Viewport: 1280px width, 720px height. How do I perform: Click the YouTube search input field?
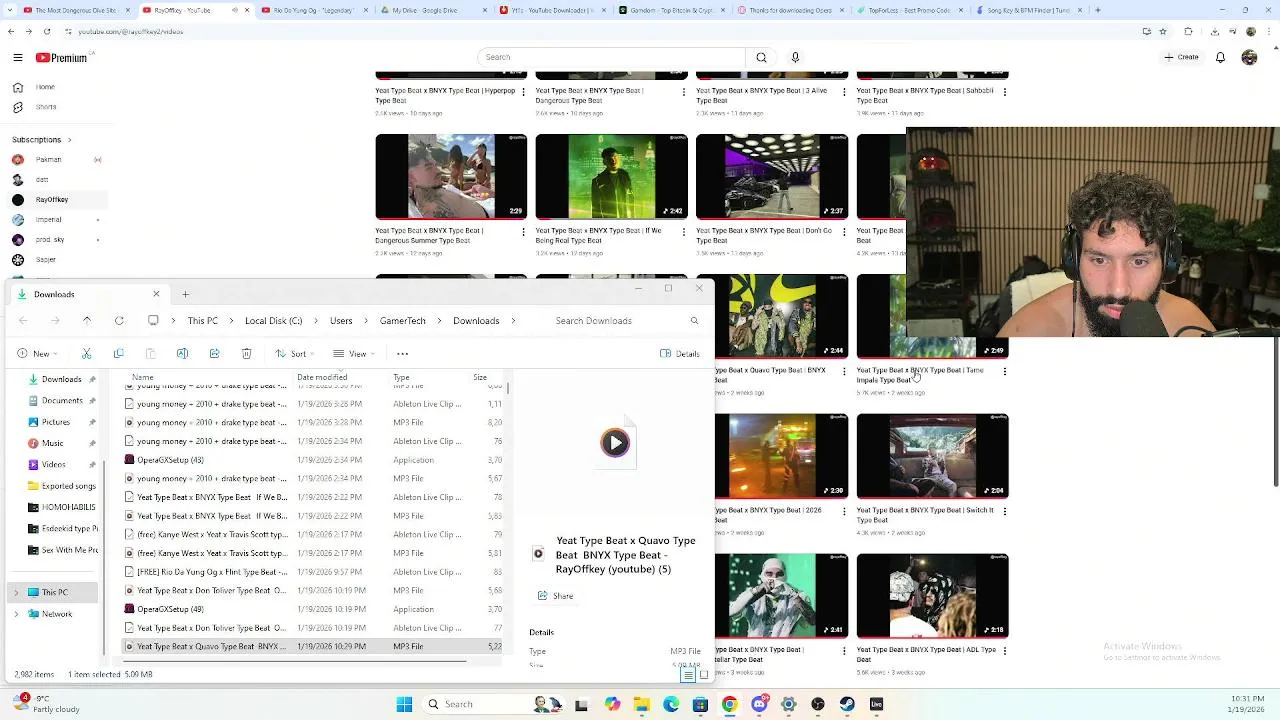pyautogui.click(x=612, y=57)
